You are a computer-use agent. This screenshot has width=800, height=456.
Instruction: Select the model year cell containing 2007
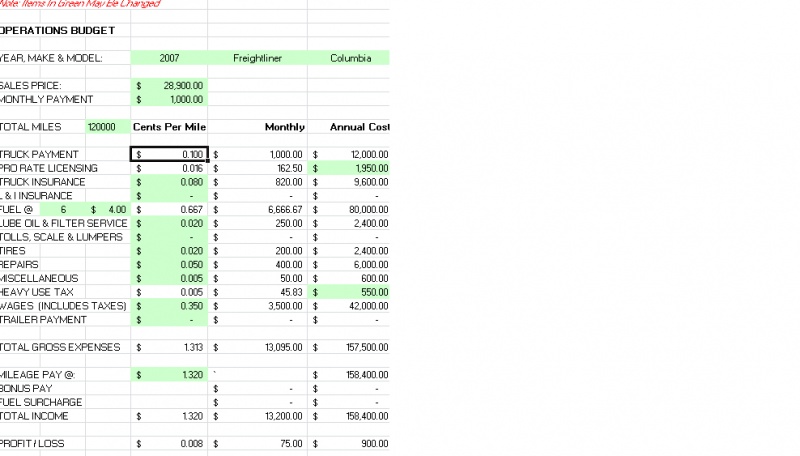pyautogui.click(x=169, y=58)
